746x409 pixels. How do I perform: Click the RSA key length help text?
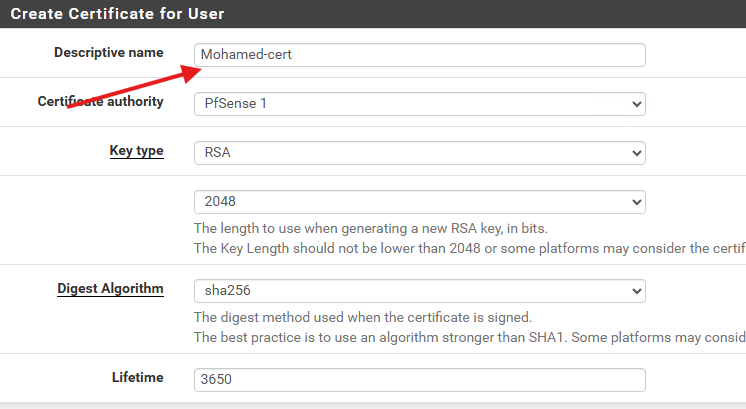pyautogui.click(x=371, y=228)
